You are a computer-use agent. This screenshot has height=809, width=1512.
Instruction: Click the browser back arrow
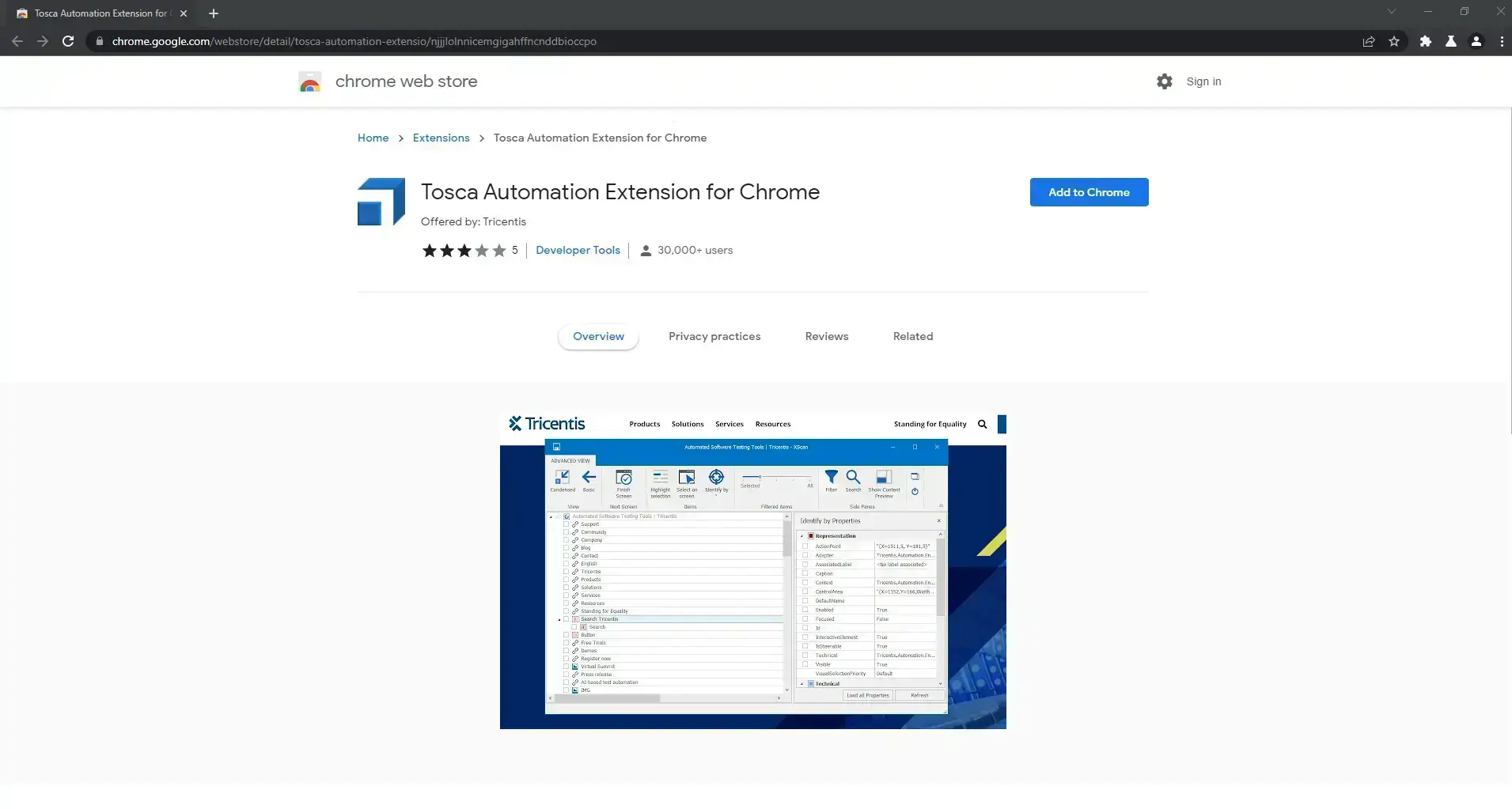coord(17,41)
